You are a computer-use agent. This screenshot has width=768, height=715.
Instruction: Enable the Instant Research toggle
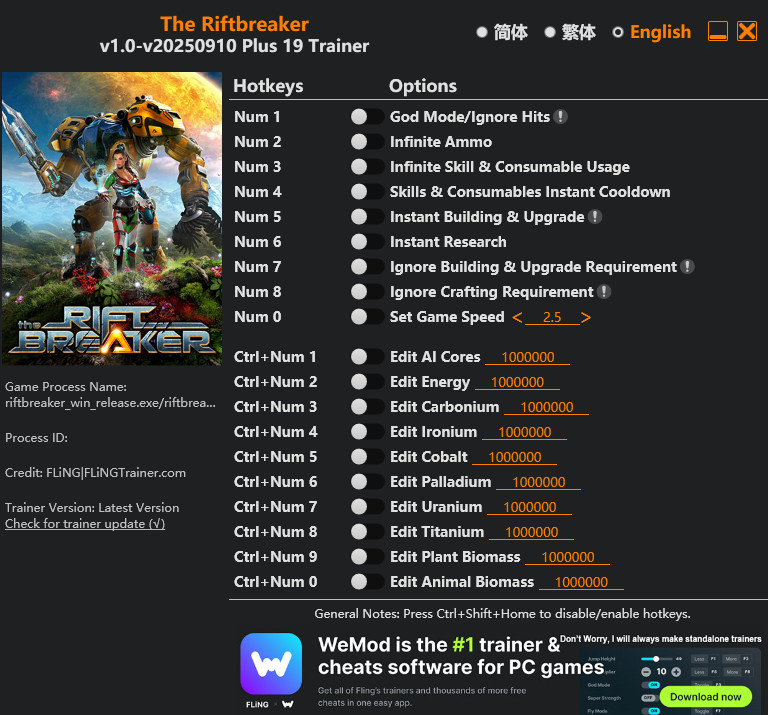tap(367, 241)
